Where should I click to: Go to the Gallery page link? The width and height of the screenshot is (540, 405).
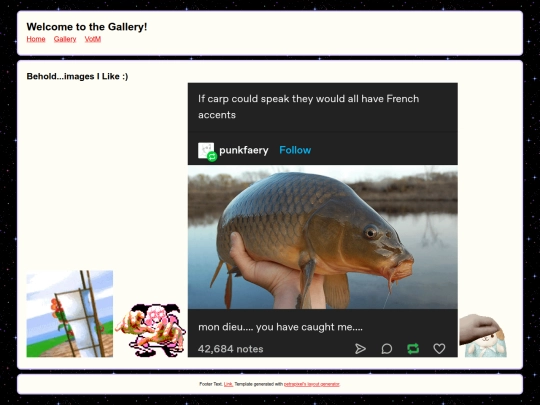tap(65, 39)
